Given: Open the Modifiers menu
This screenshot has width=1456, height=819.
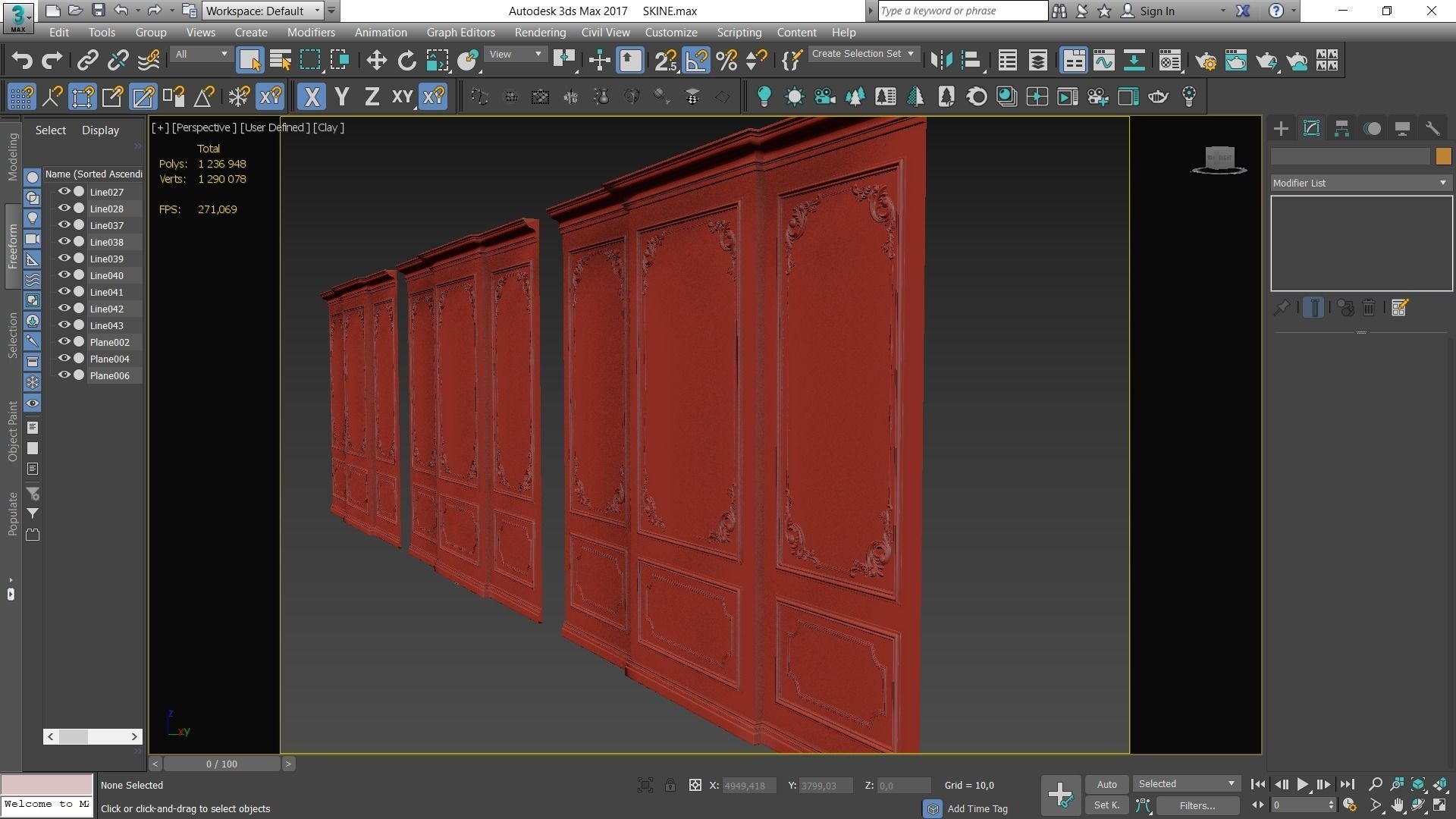Looking at the screenshot, I should (x=311, y=33).
